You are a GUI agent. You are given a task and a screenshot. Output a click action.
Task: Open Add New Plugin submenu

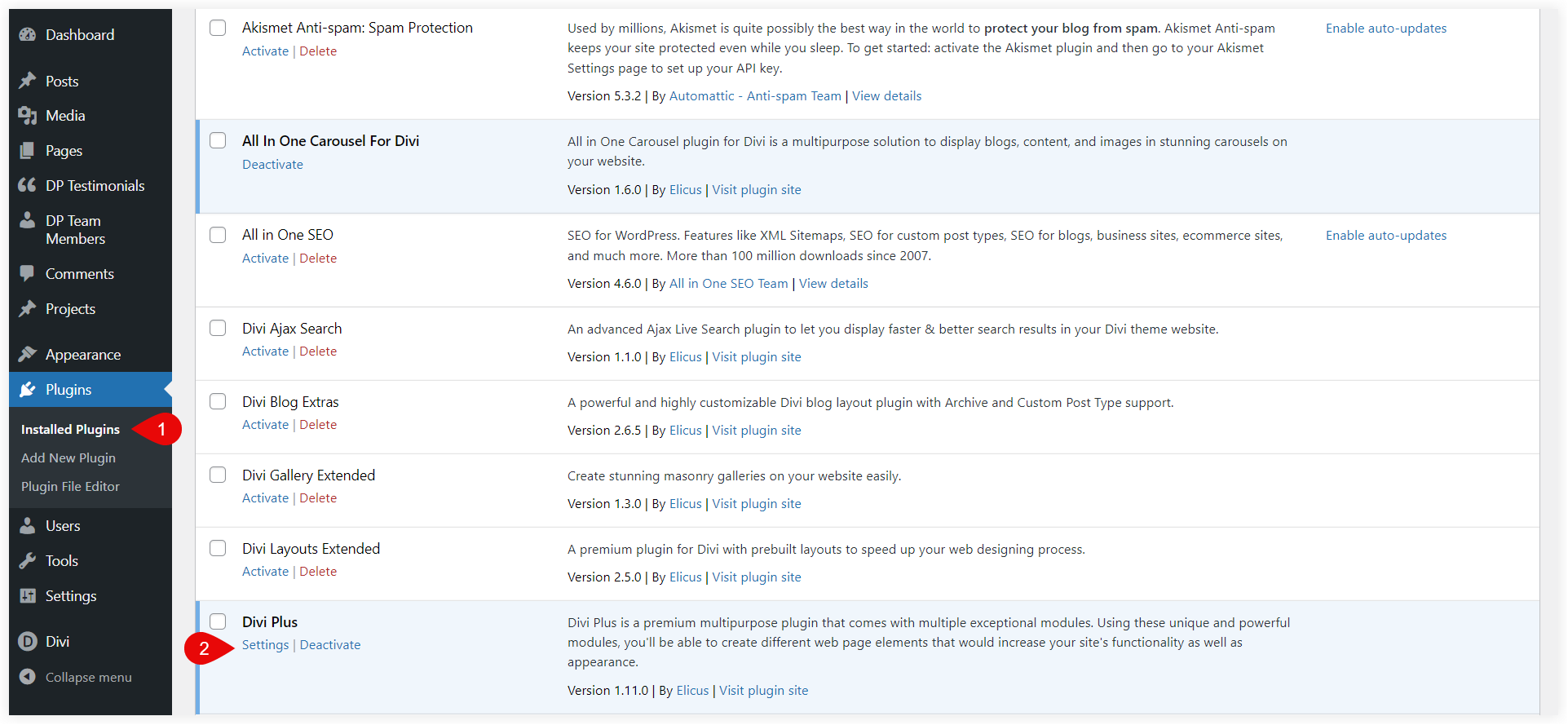pyautogui.click(x=68, y=458)
